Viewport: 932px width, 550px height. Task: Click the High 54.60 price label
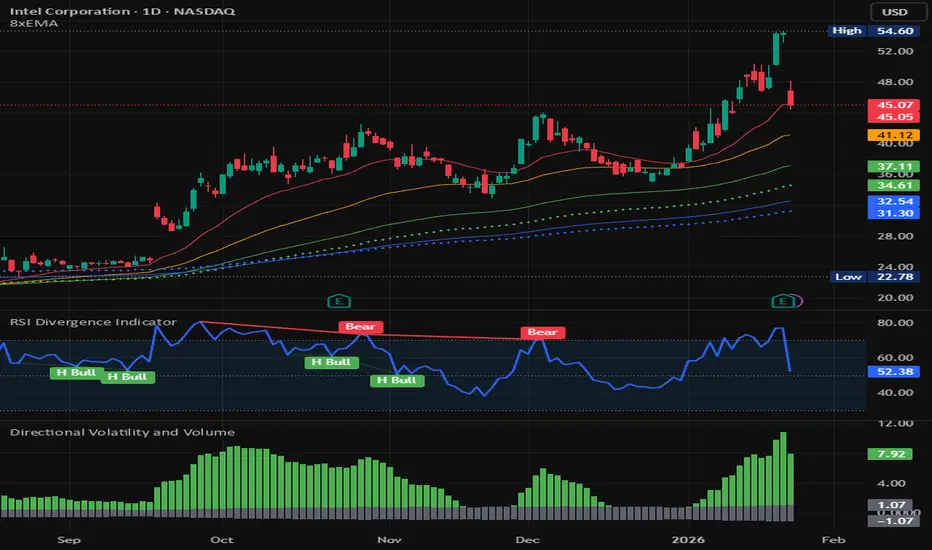pos(873,31)
